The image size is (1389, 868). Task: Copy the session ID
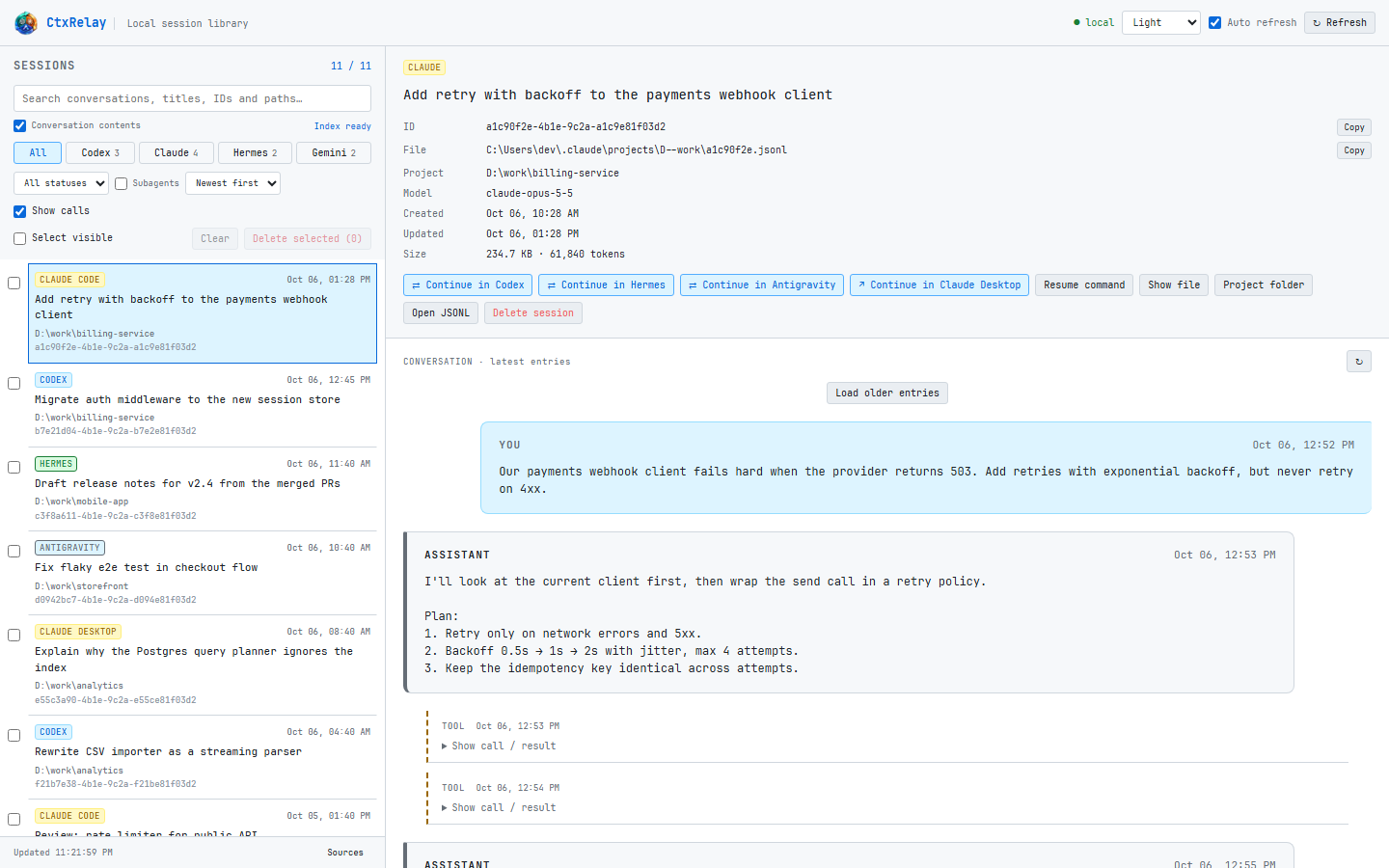pos(1353,127)
